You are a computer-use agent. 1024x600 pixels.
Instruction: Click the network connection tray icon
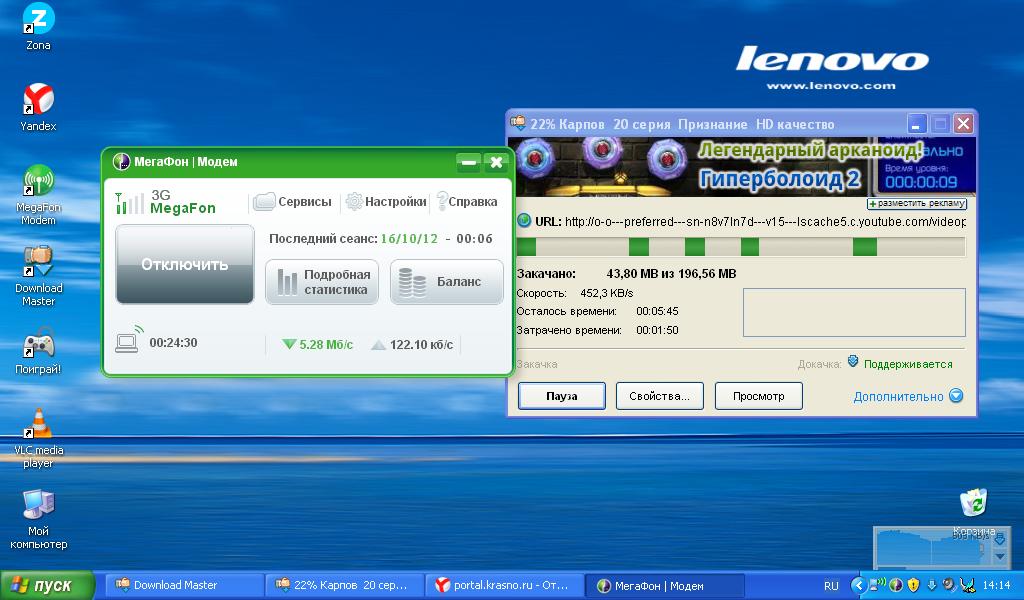point(880,584)
